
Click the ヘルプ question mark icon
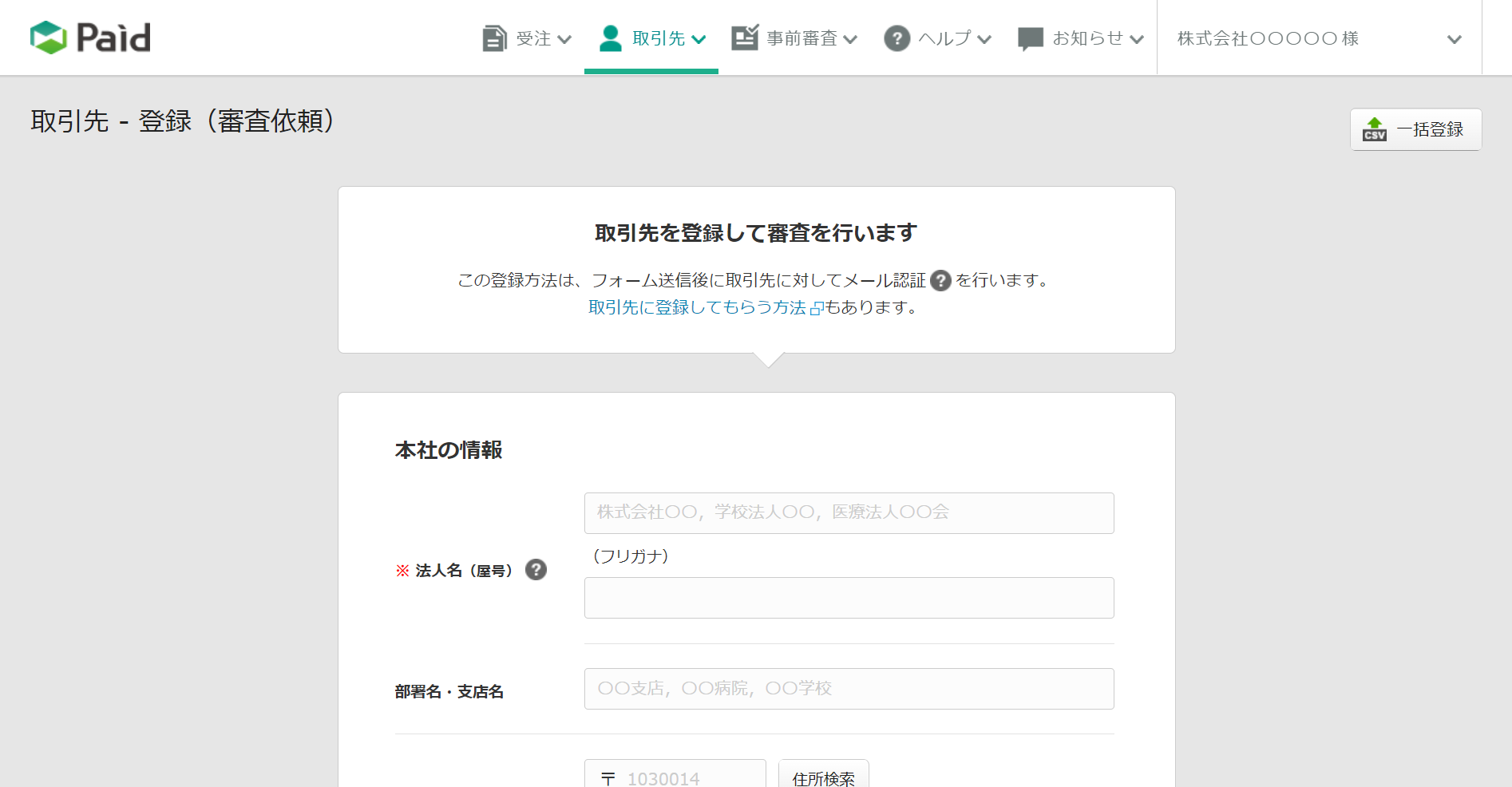click(897, 38)
